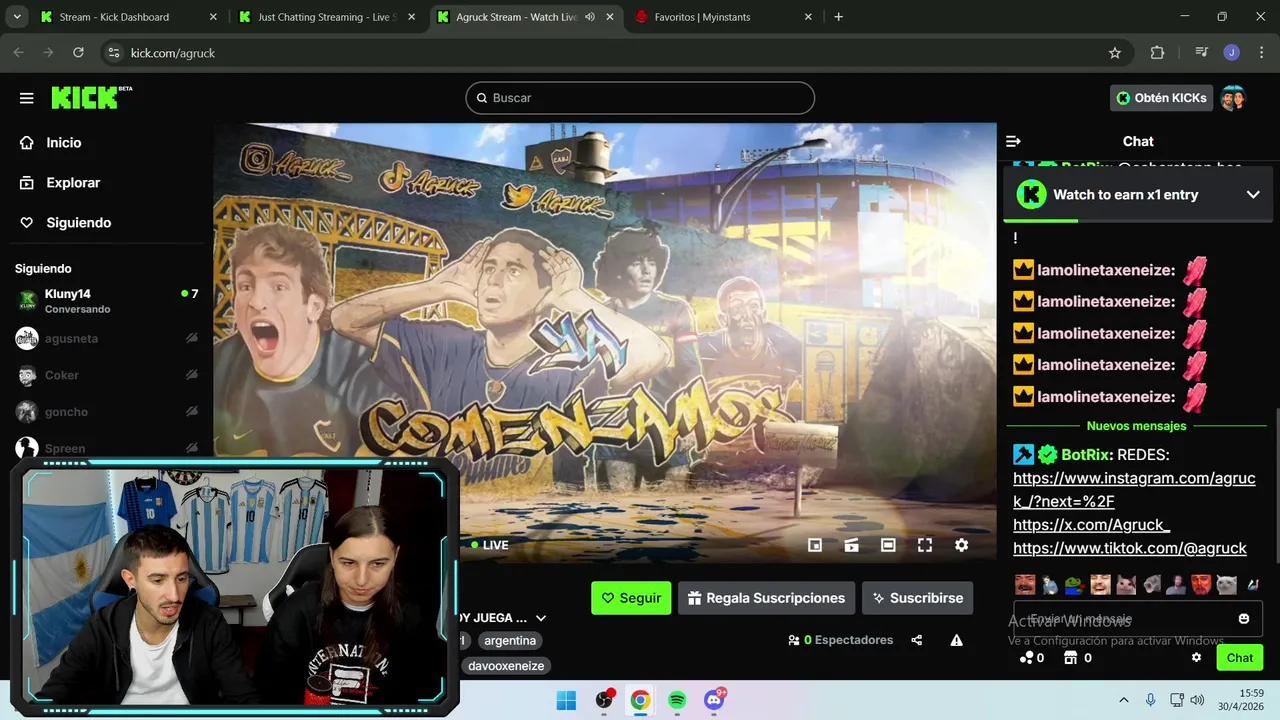Open the clip creation icon on the player
Screen dimensions: 1280x720
click(x=852, y=545)
